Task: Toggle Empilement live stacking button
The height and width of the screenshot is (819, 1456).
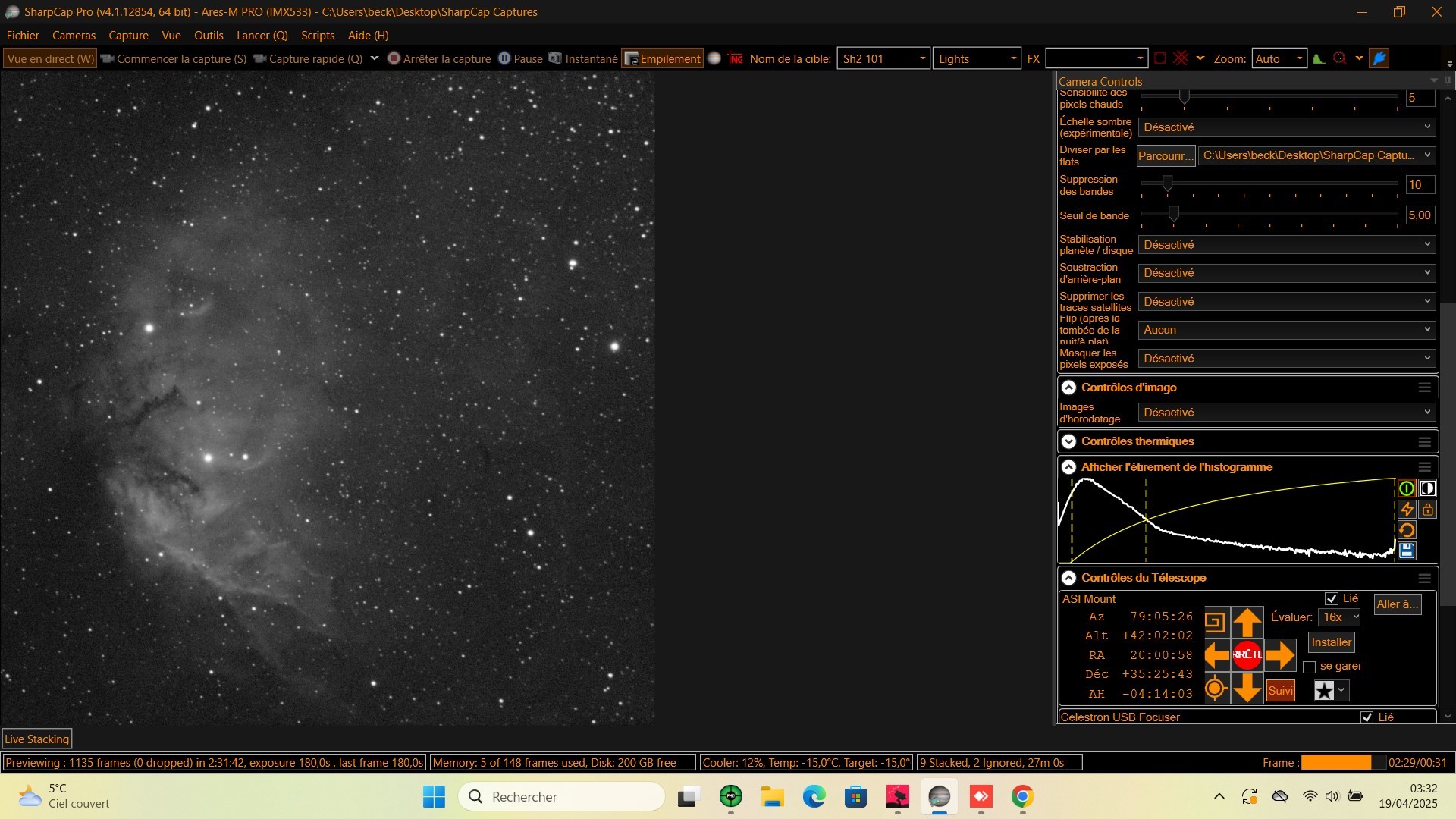Action: 663,58
